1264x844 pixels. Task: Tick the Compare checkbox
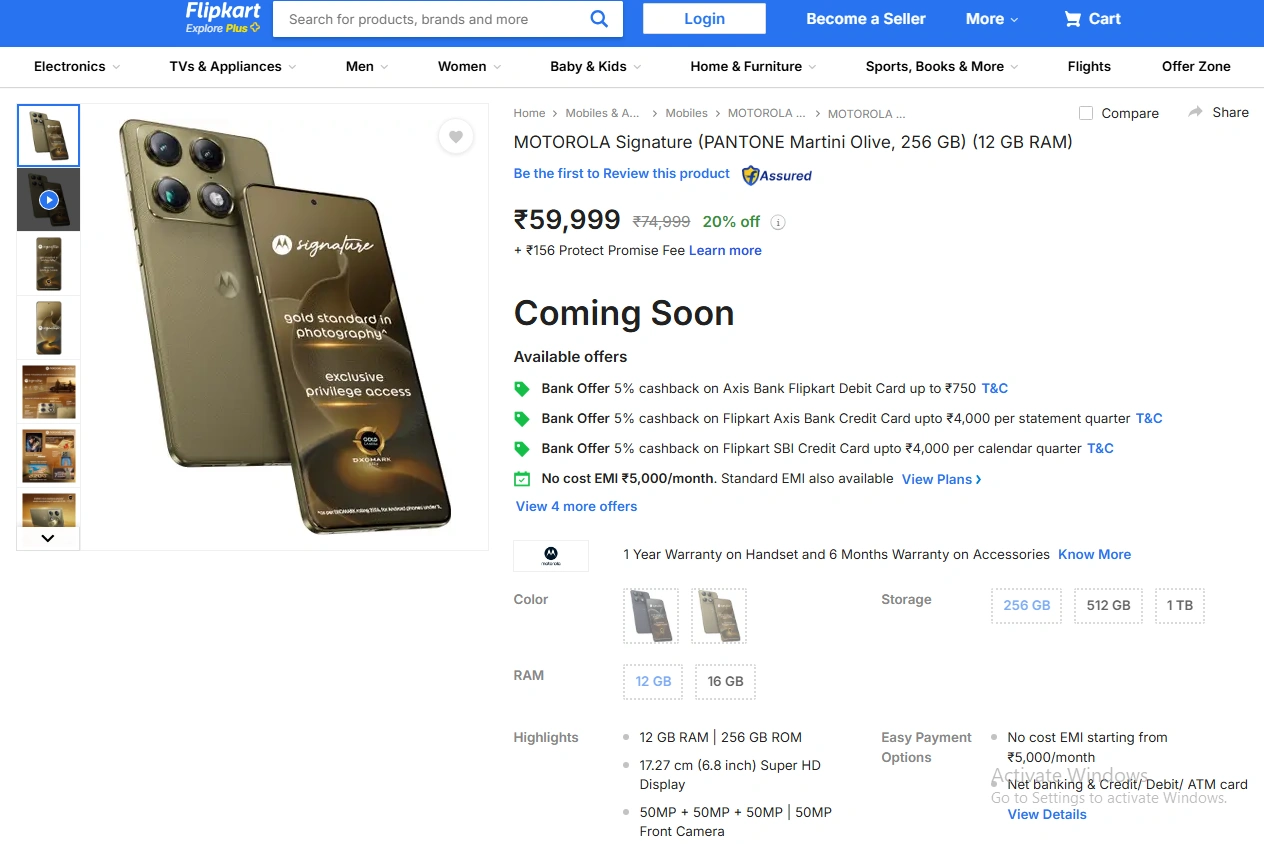tap(1086, 113)
